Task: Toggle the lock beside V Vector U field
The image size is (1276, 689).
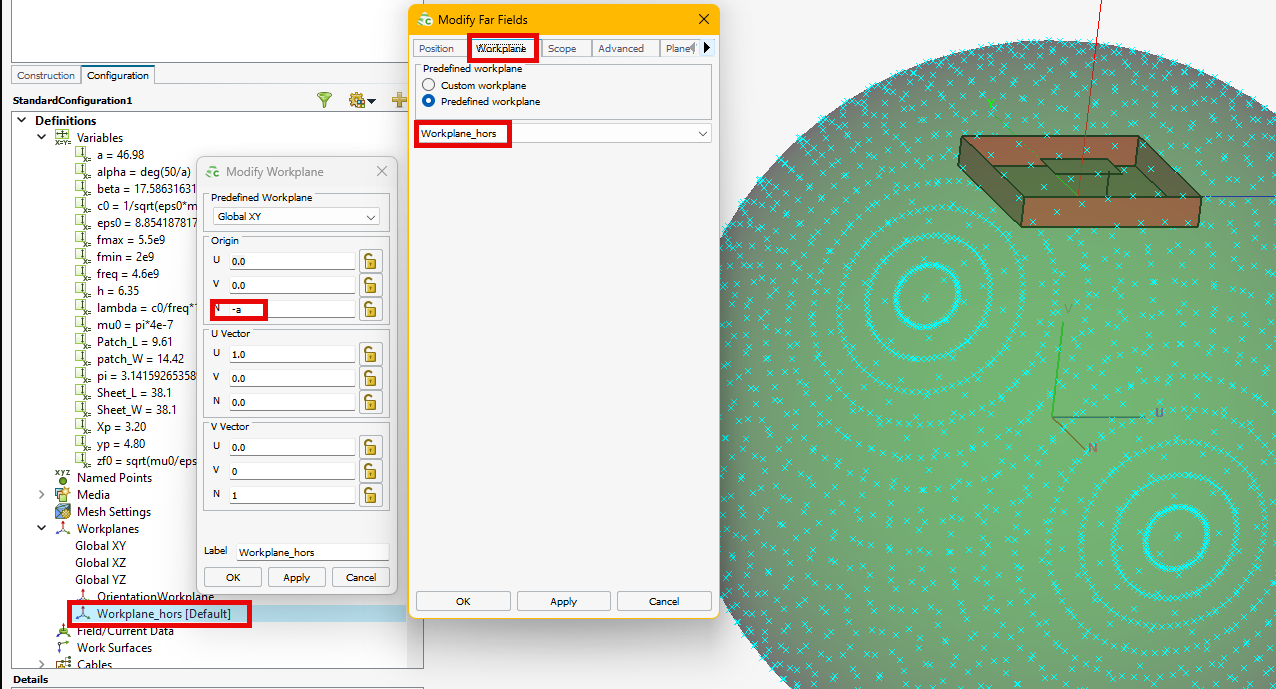Action: [x=371, y=447]
